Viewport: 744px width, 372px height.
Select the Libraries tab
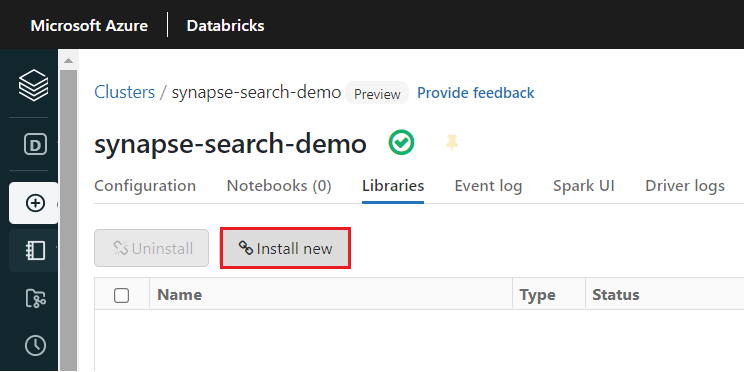pyautogui.click(x=393, y=186)
